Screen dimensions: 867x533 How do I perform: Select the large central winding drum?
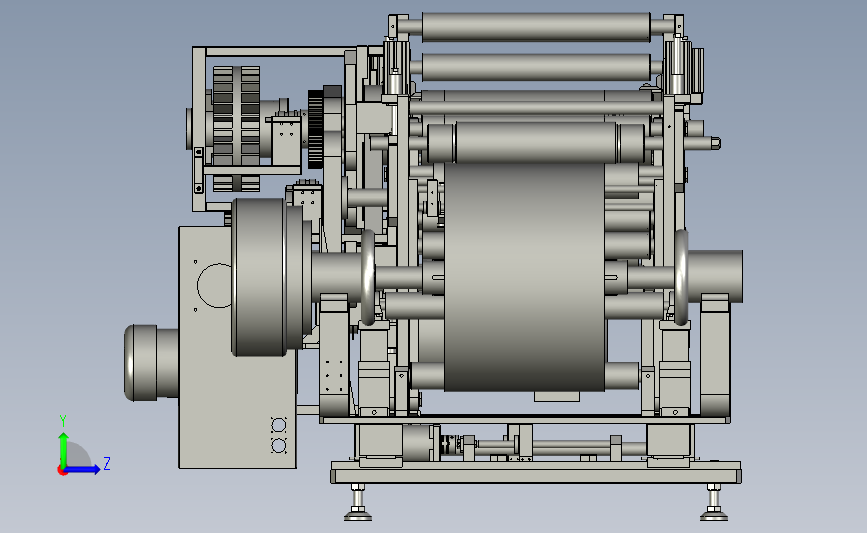[x=524, y=276]
